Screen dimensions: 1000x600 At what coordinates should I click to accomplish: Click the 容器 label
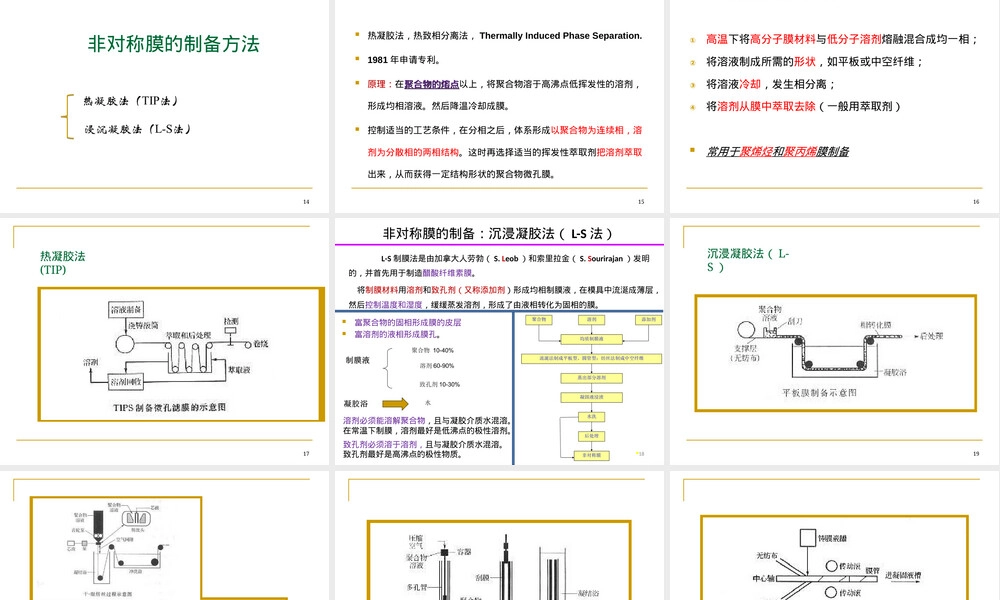click(464, 552)
